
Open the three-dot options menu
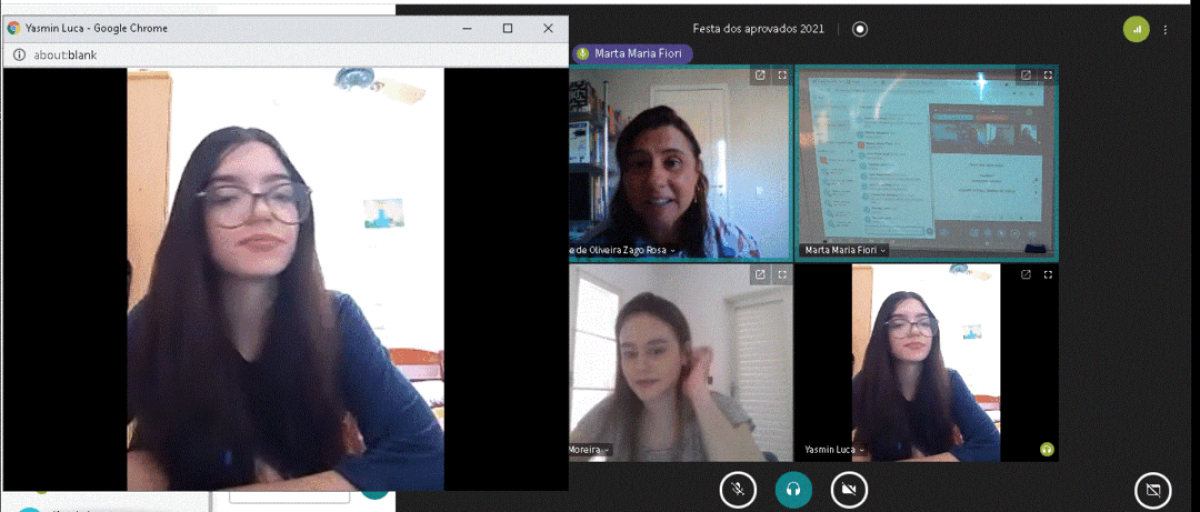(x=1165, y=30)
